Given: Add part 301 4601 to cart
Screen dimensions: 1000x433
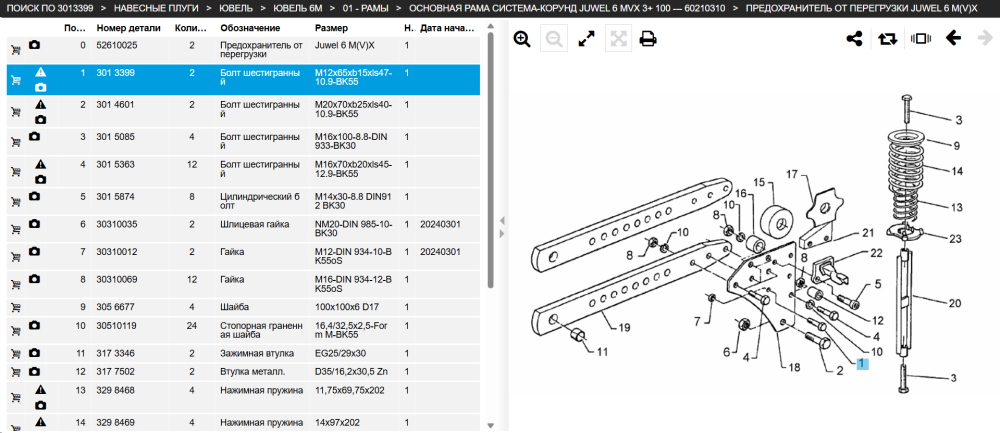Looking at the screenshot, I should (x=15, y=112).
